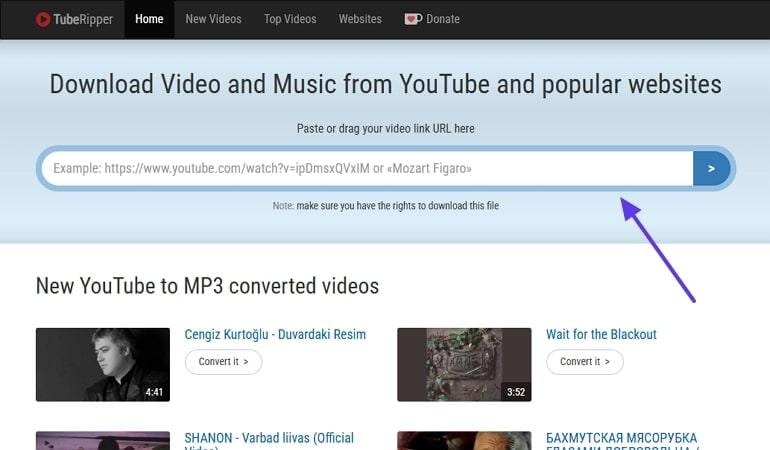Open Wait for the Blackout thumbnail
Image resolution: width=770 pixels, height=450 pixels.
(x=464, y=365)
